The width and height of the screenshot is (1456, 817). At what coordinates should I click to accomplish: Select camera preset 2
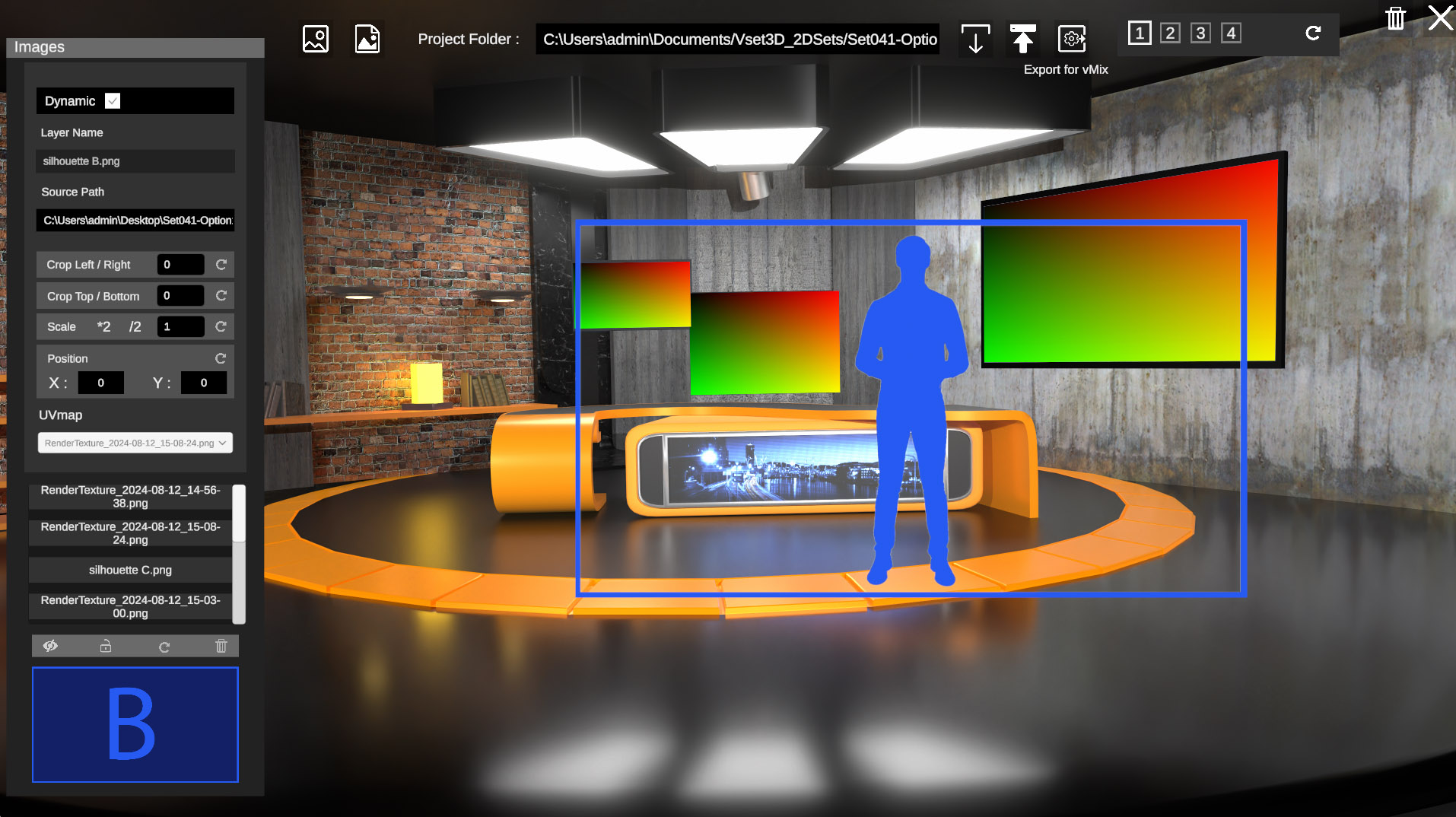click(x=1170, y=33)
